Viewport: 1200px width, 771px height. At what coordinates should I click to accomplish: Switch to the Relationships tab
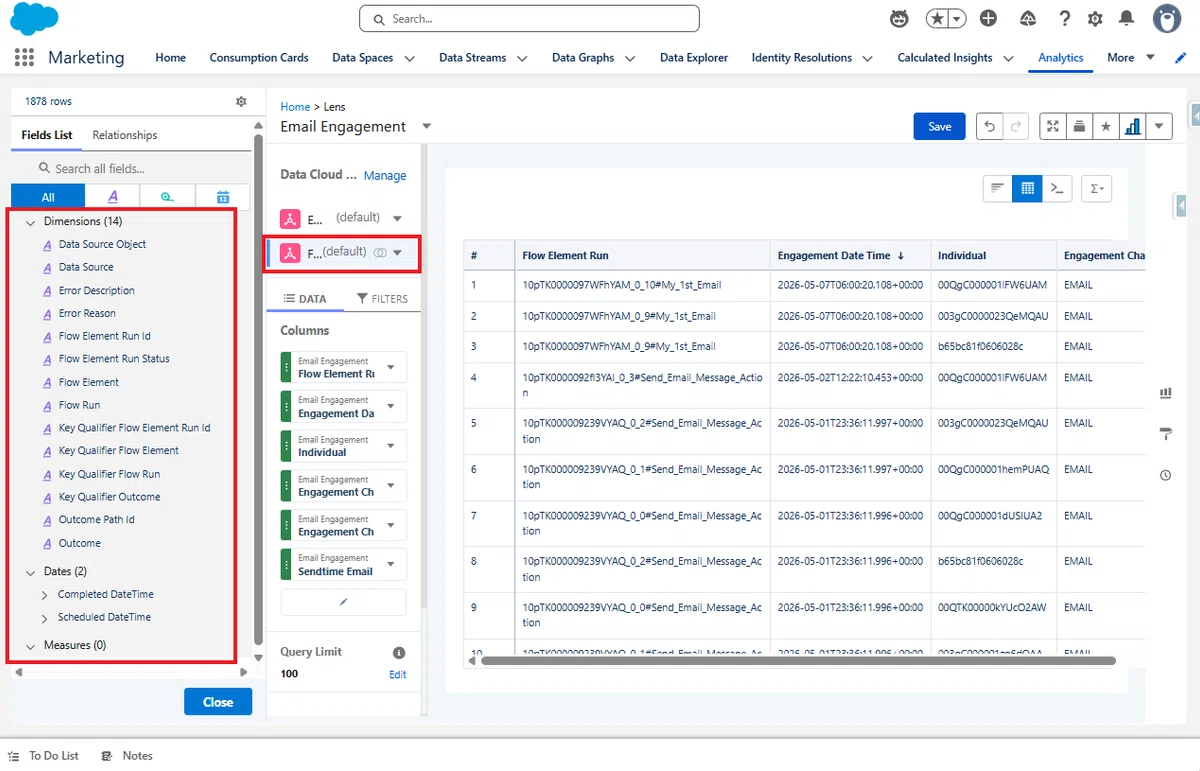tap(125, 135)
